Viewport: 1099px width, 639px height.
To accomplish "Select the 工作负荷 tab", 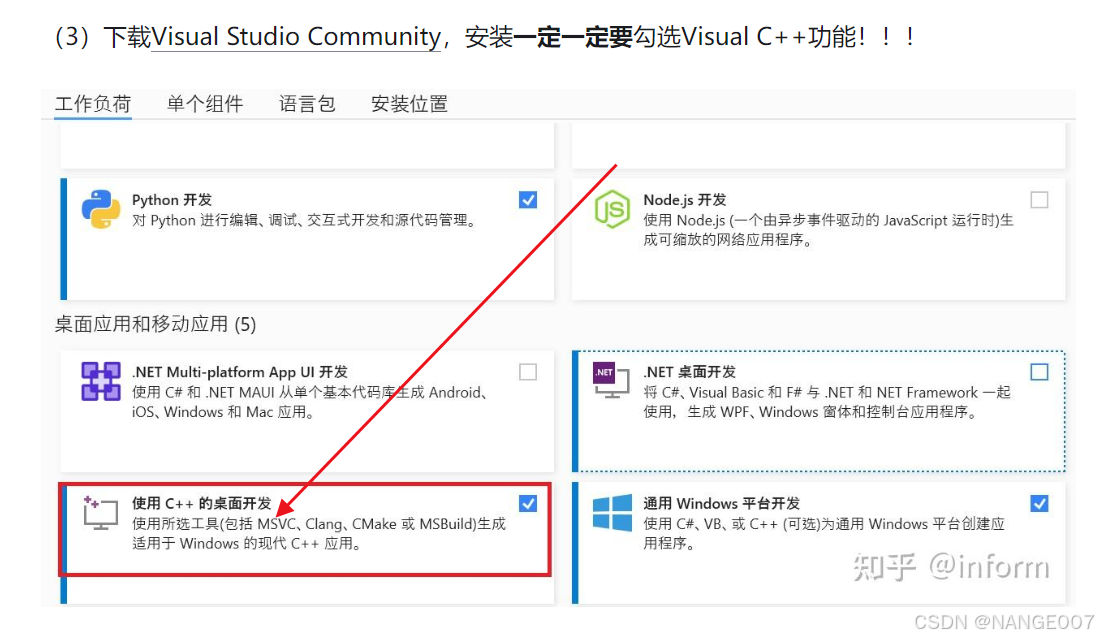I will tap(92, 103).
